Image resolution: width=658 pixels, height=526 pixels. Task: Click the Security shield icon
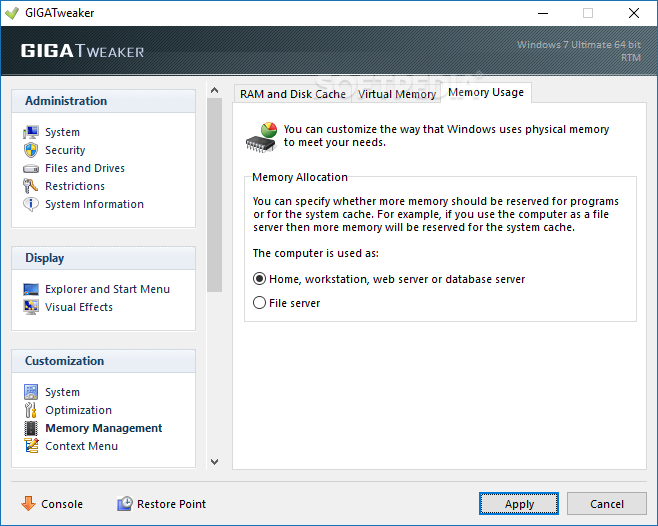(31, 150)
